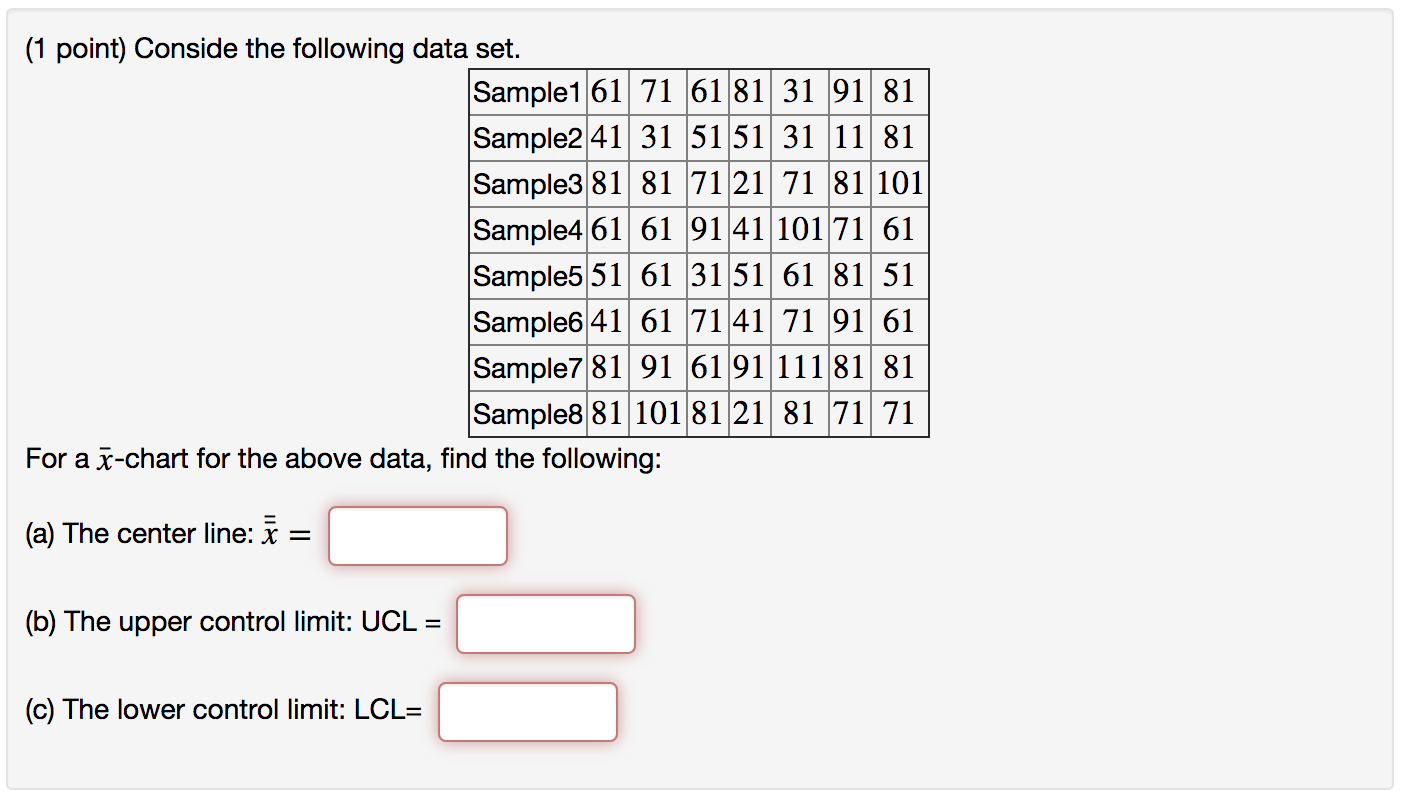1424x802 pixels.
Task: Click the 101 value in Sample4 row
Action: [x=799, y=230]
